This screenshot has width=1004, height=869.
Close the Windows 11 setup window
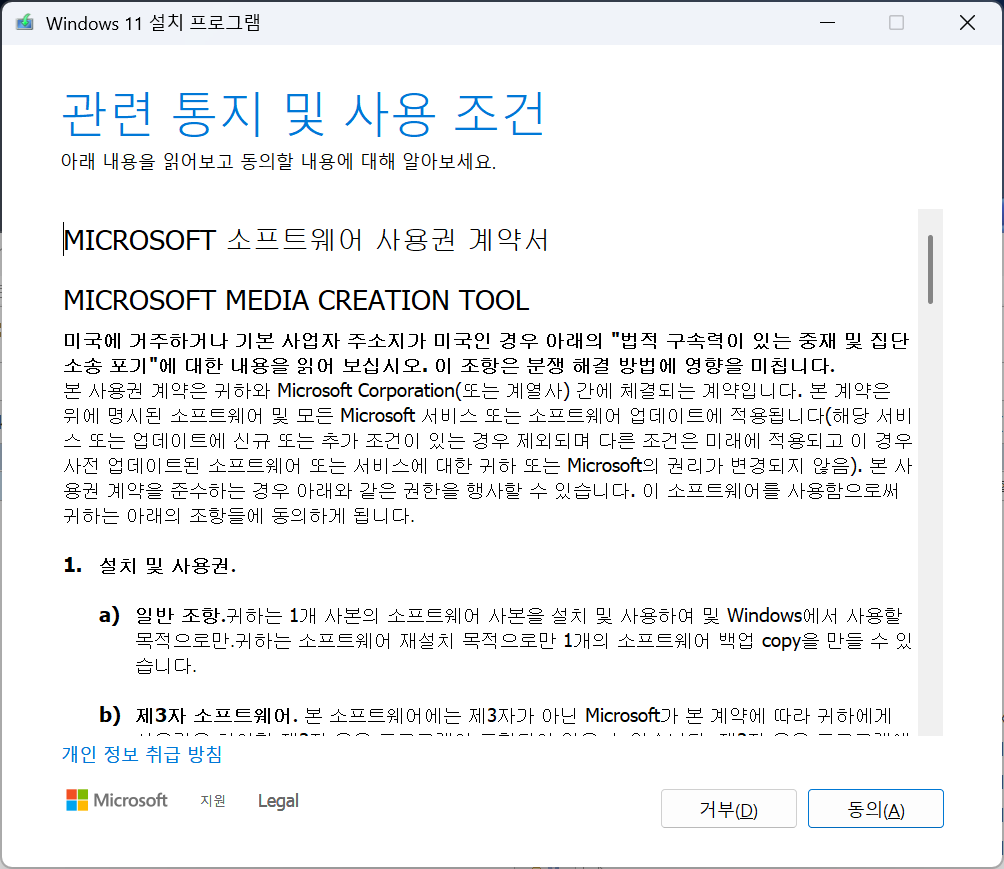[968, 23]
